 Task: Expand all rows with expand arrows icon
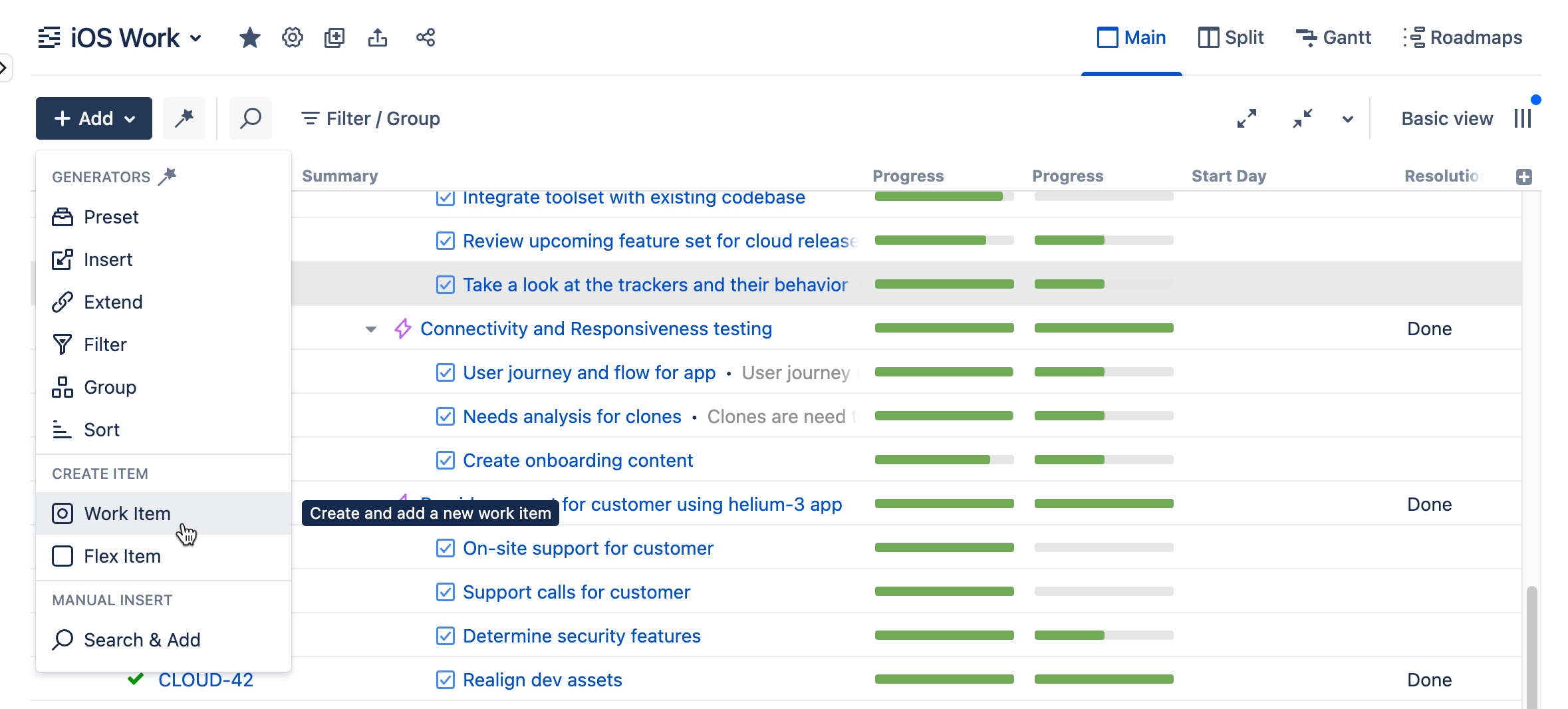coord(1246,118)
